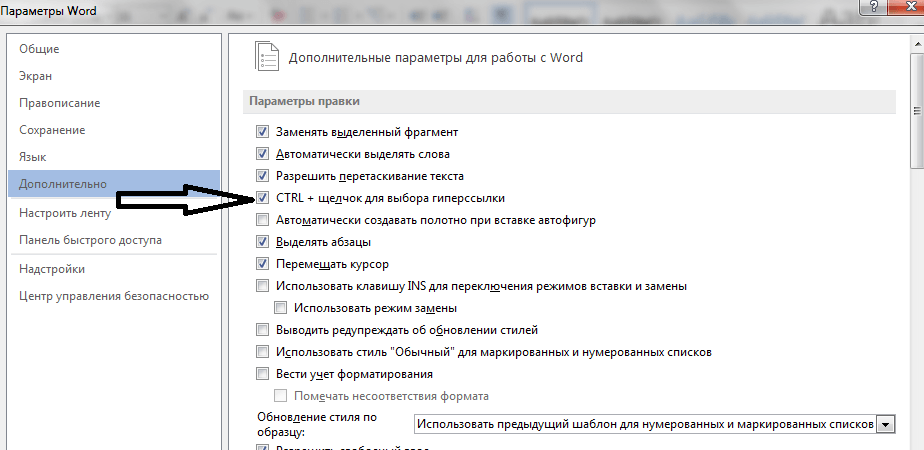Enable 'Выводить редупреждать об обновлении стилей'
Image resolution: width=924 pixels, height=450 pixels.
point(263,330)
